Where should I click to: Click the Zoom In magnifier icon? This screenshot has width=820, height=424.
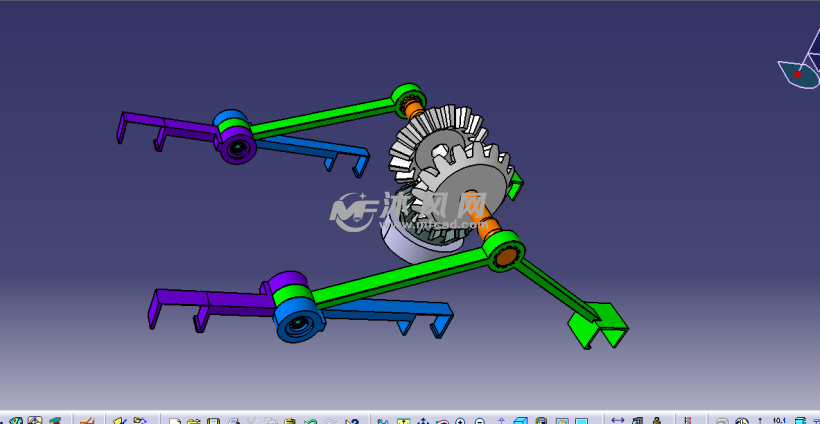pos(462,421)
